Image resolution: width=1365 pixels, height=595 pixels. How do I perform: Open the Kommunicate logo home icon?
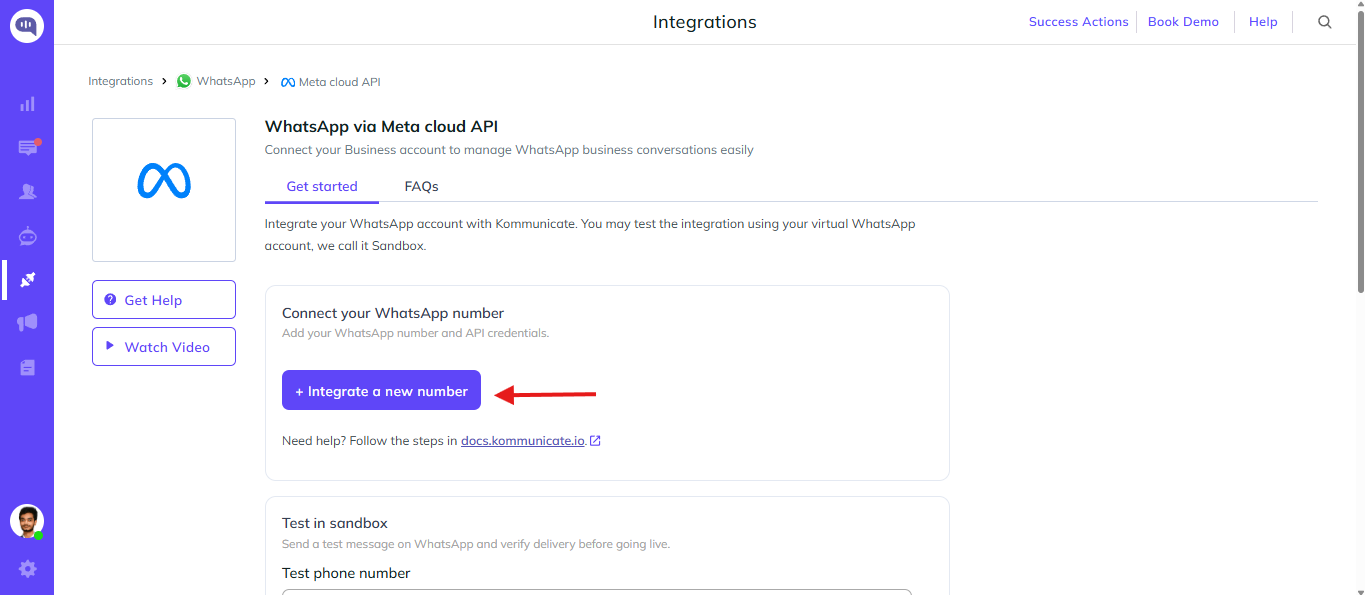[27, 25]
